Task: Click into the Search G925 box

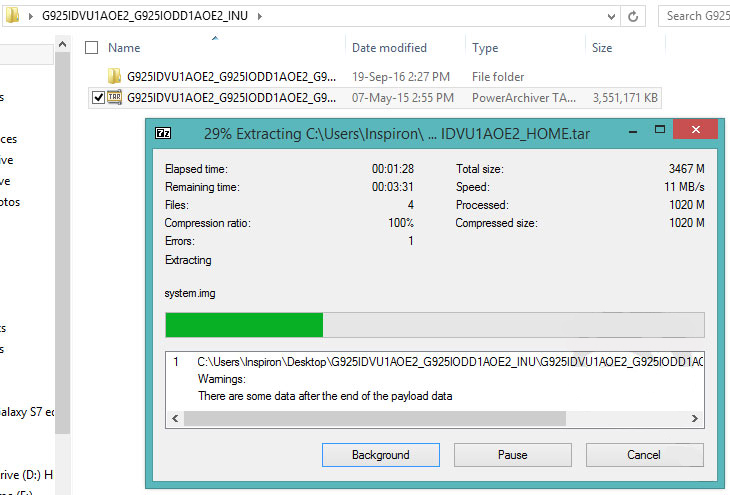Action: (x=695, y=16)
